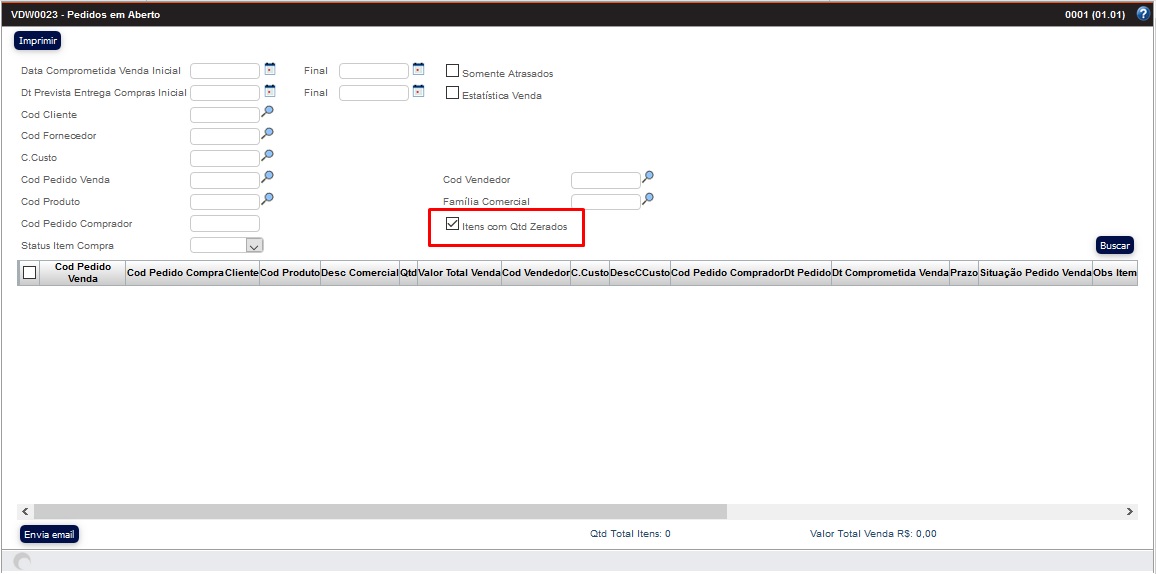The width and height of the screenshot is (1156, 574).
Task: Click the Envia email button
Action: [49, 534]
